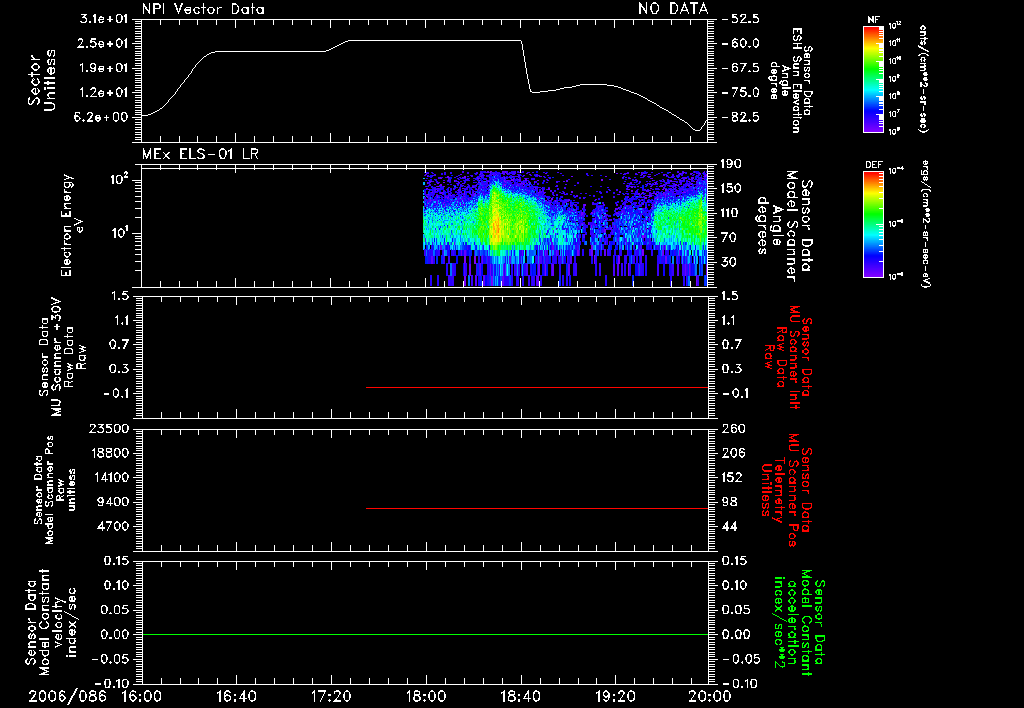Click the green 'Model Constant acceleration' axis title
The width and height of the screenshot is (1024, 708).
[799, 622]
